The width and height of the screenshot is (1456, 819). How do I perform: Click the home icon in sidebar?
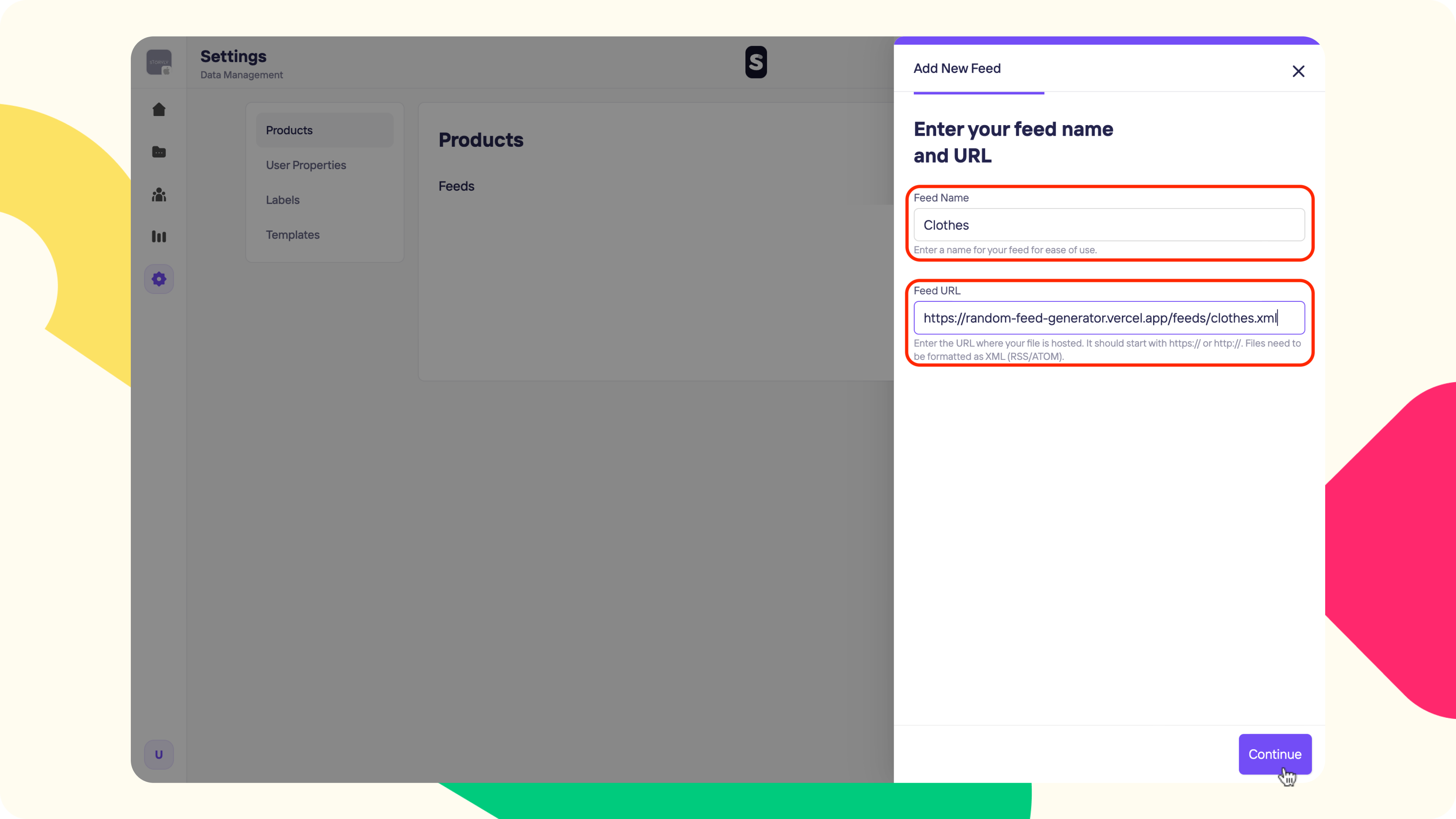[159, 110]
